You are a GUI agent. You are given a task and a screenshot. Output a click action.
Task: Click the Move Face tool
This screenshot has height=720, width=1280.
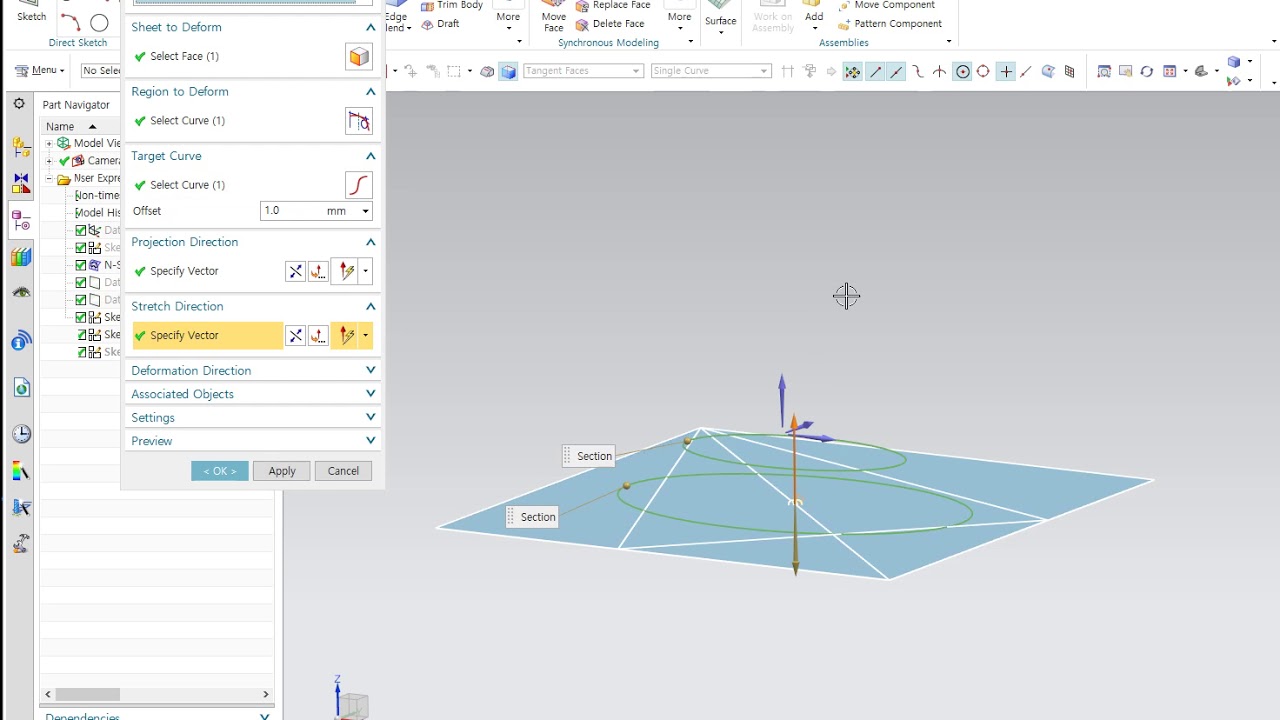tap(553, 17)
